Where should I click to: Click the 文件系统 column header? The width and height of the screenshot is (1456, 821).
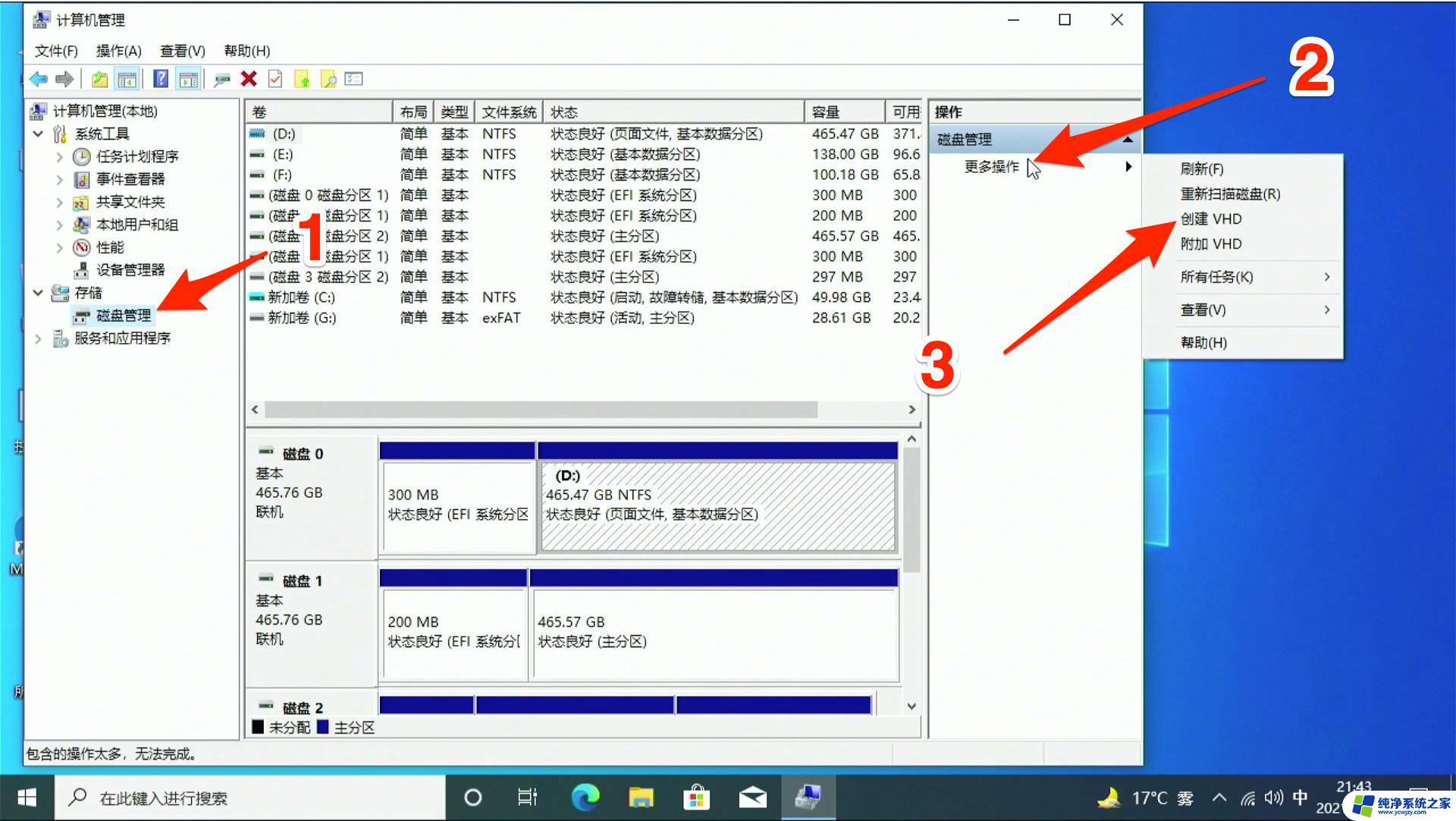[x=509, y=112]
